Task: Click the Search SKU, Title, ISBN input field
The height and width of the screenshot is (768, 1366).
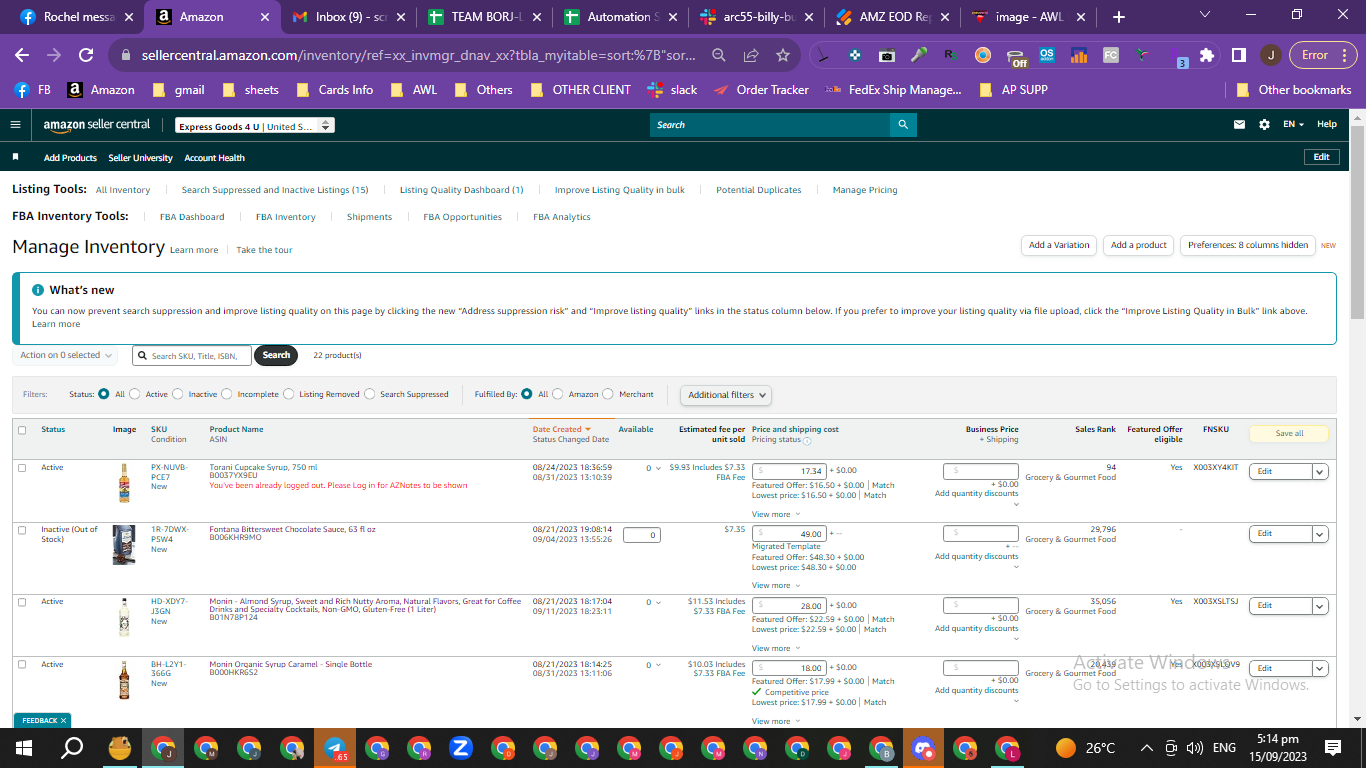Action: [x=192, y=355]
